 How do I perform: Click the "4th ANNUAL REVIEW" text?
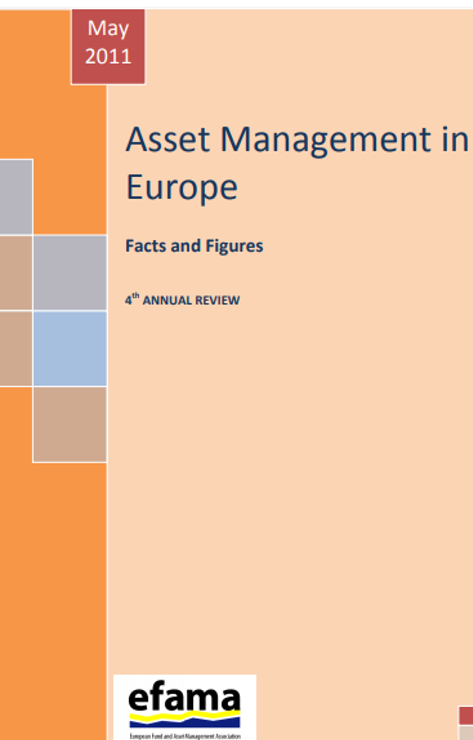182,300
